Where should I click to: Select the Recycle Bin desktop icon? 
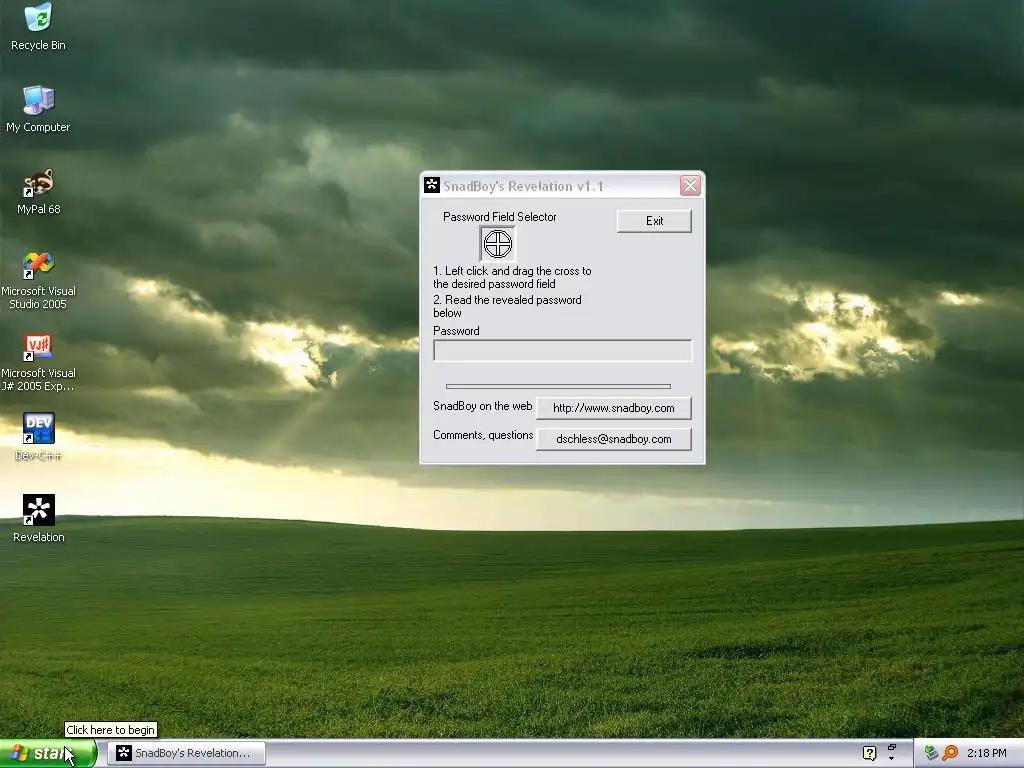38,27
